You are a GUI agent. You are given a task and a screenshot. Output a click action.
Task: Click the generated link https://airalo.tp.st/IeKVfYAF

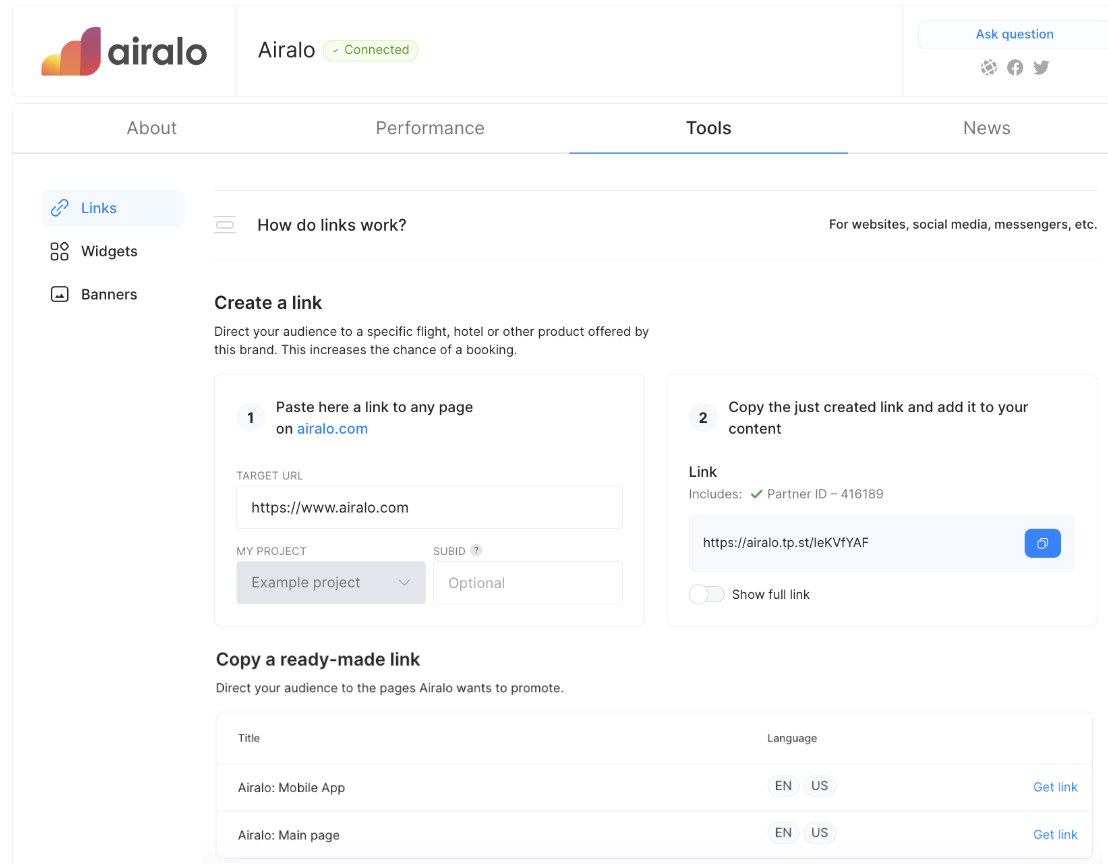[785, 543]
